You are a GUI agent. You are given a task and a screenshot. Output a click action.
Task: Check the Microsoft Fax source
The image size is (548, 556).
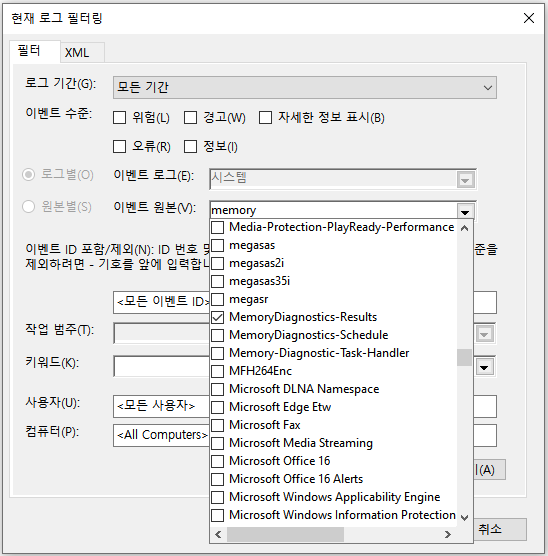pos(217,425)
